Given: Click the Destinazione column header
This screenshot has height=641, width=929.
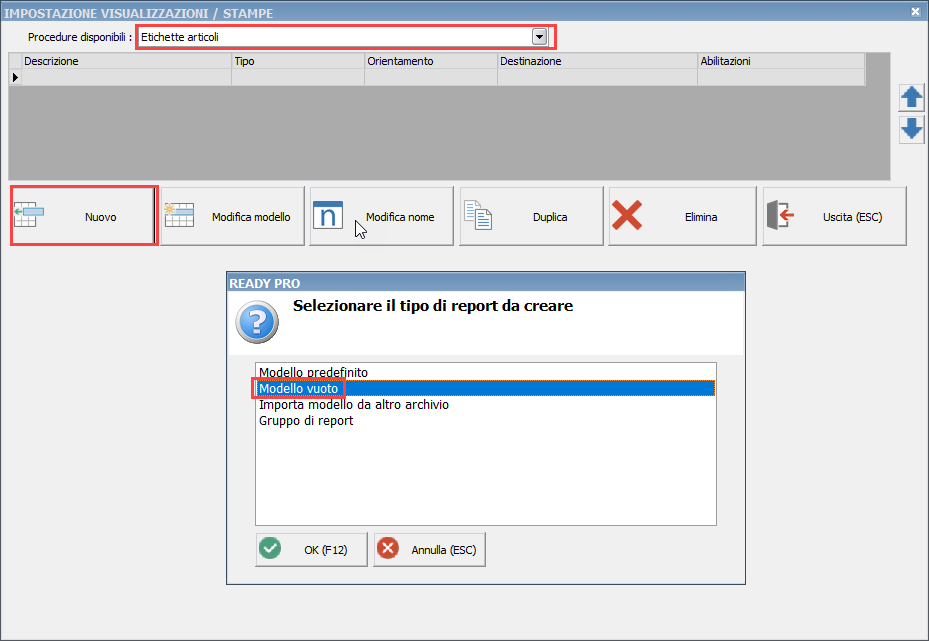Looking at the screenshot, I should [x=597, y=61].
